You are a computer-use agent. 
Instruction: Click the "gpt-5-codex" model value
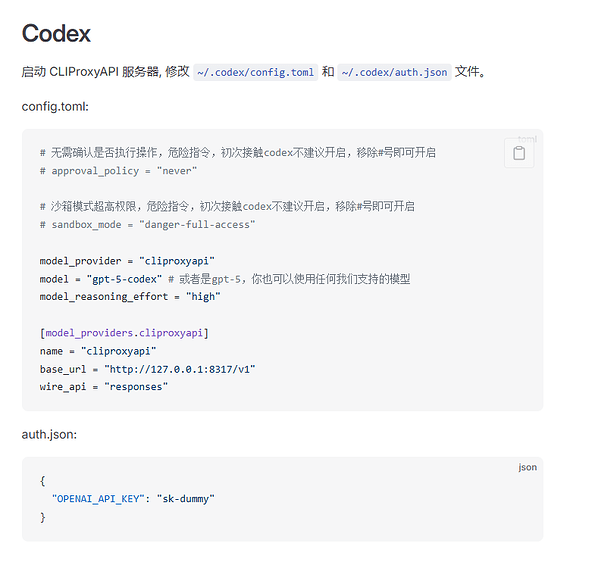(x=124, y=279)
